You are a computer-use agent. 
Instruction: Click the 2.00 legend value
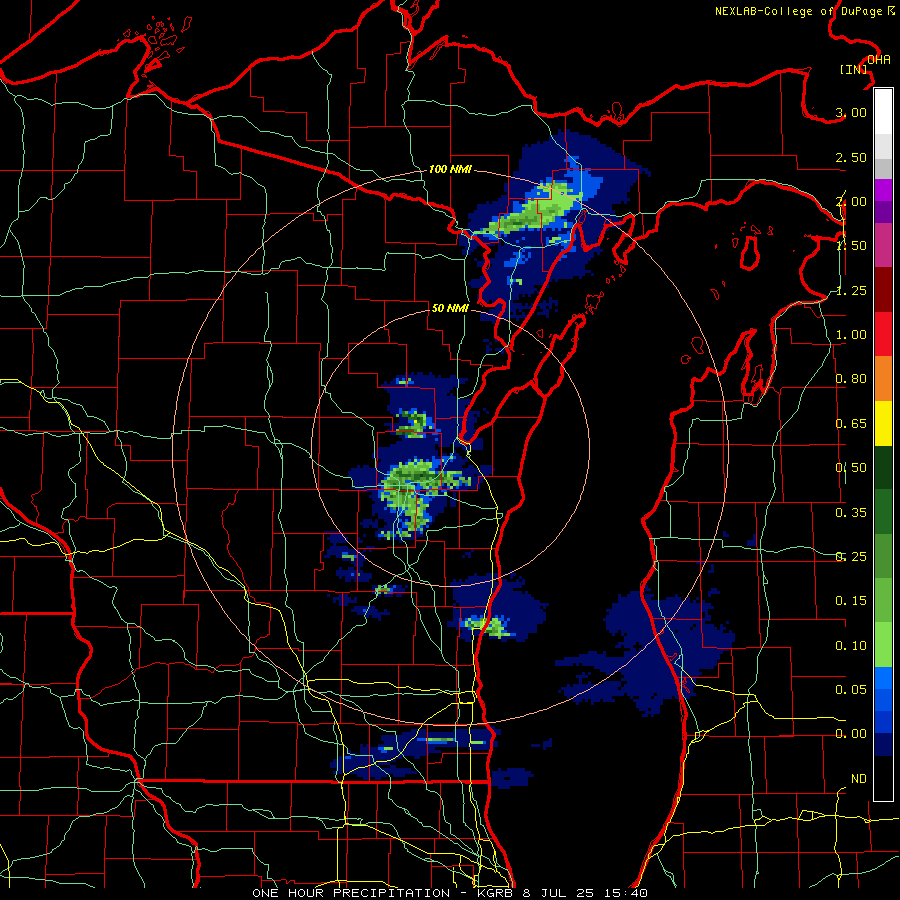[851, 201]
